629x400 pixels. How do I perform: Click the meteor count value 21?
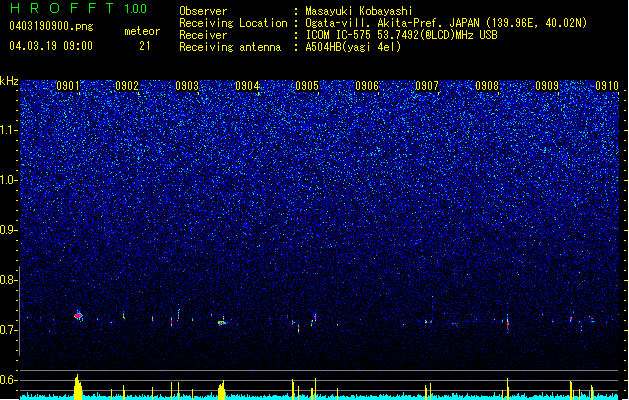pyautogui.click(x=145, y=46)
